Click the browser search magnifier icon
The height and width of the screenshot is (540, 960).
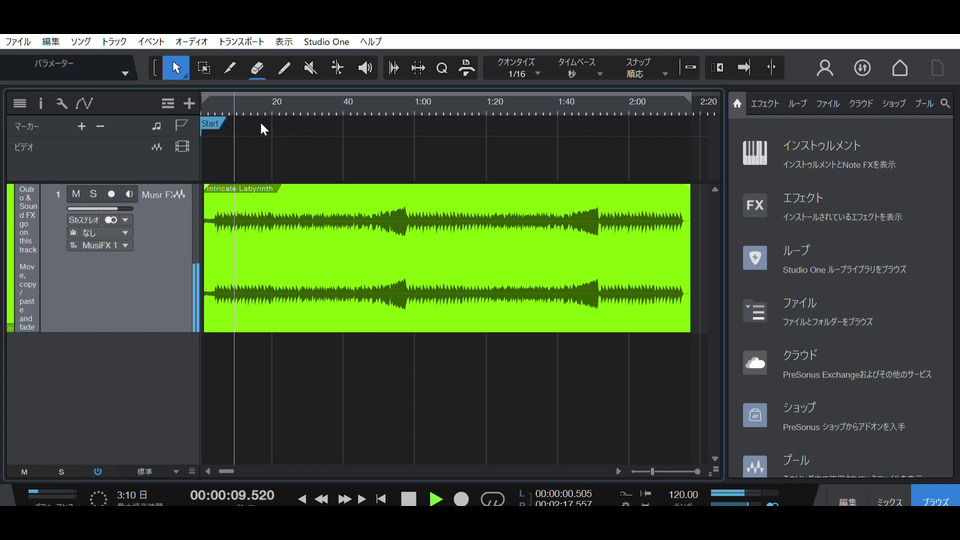[x=945, y=103]
